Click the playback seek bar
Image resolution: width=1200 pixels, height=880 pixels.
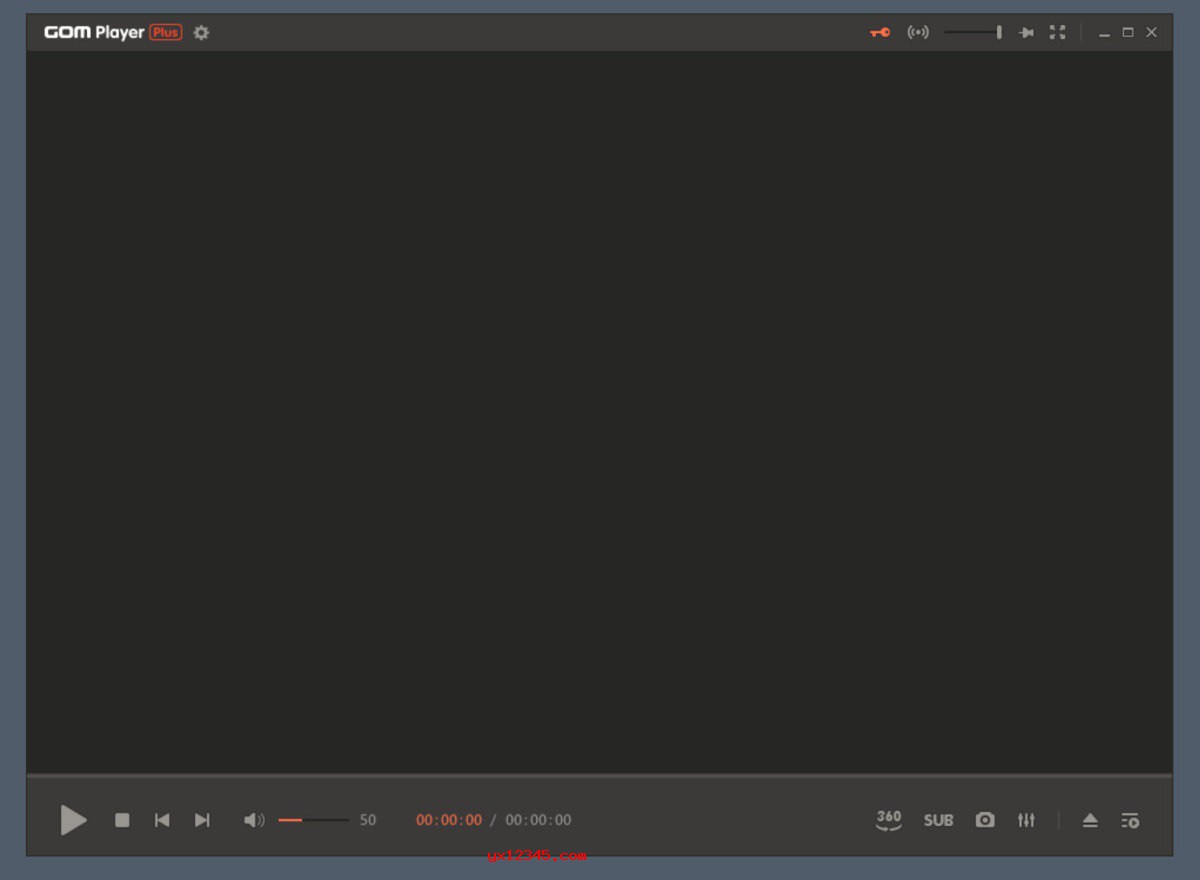tap(599, 775)
